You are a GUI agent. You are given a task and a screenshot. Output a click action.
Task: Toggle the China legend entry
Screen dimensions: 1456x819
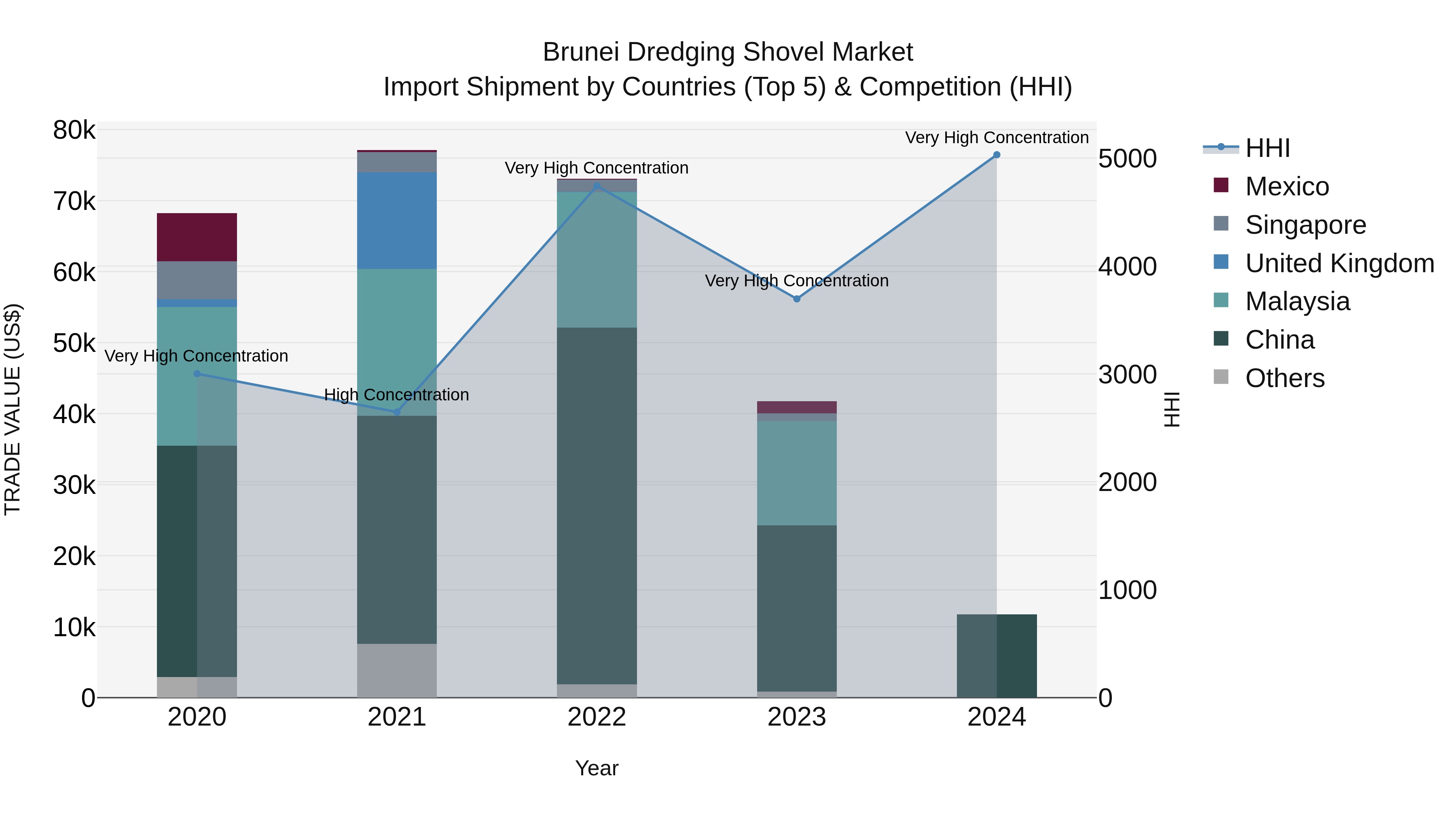click(x=1264, y=340)
